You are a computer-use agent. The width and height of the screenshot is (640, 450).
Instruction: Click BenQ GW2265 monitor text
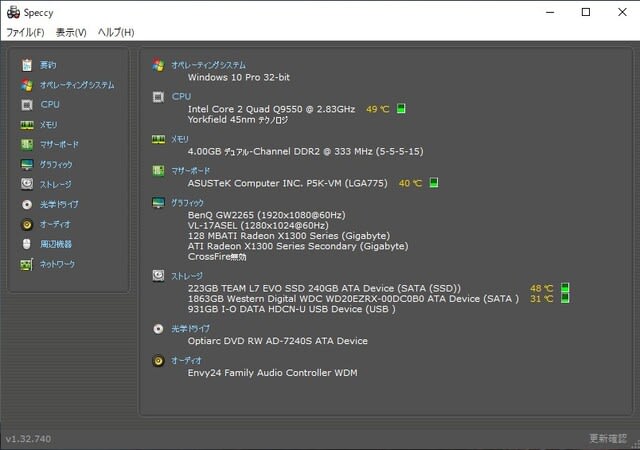pyautogui.click(x=267, y=215)
